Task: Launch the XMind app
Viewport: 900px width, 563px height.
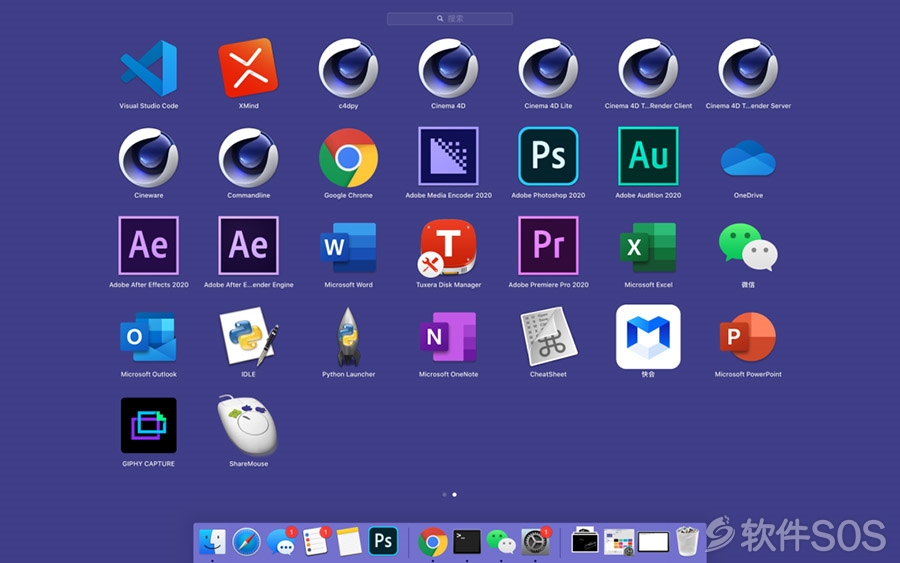Action: click(x=249, y=68)
